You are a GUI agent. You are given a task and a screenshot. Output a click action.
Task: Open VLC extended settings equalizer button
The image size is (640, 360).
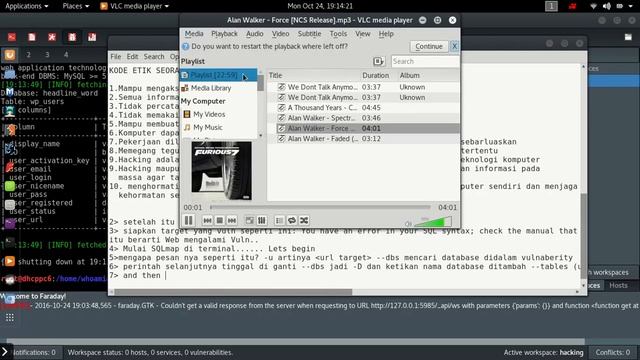262,220
